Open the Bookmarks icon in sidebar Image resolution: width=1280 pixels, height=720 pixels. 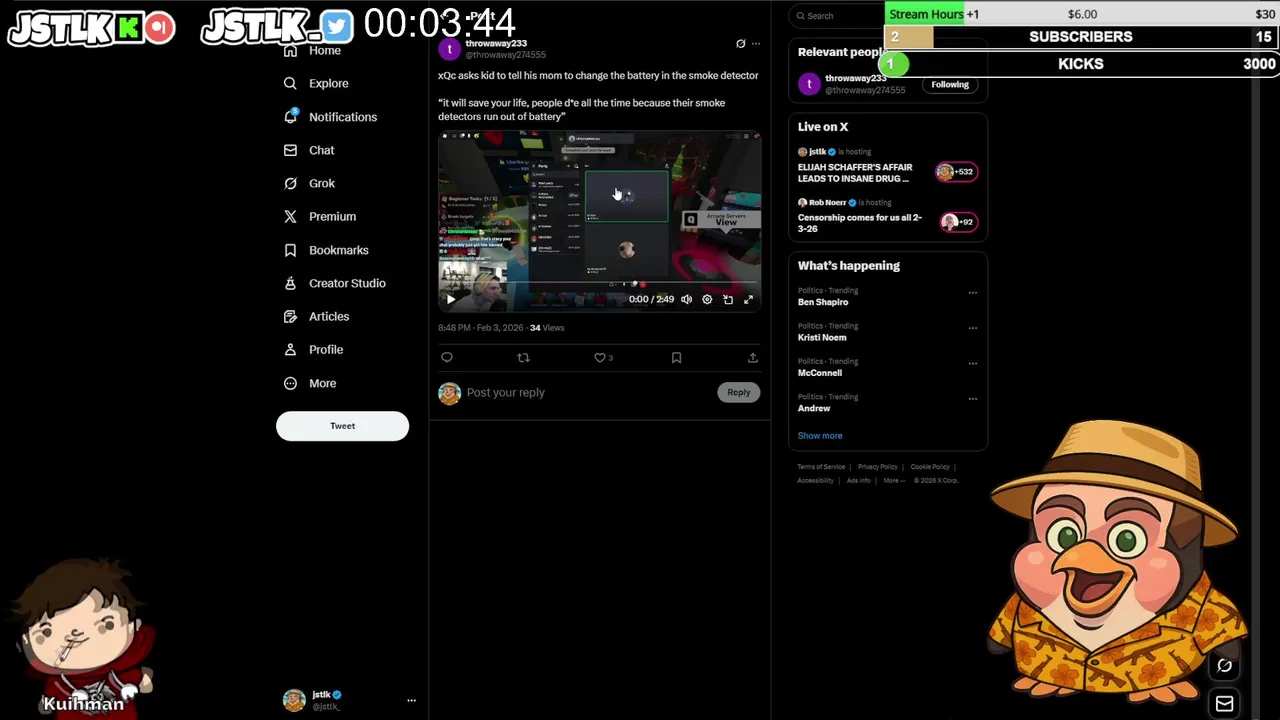pos(290,250)
